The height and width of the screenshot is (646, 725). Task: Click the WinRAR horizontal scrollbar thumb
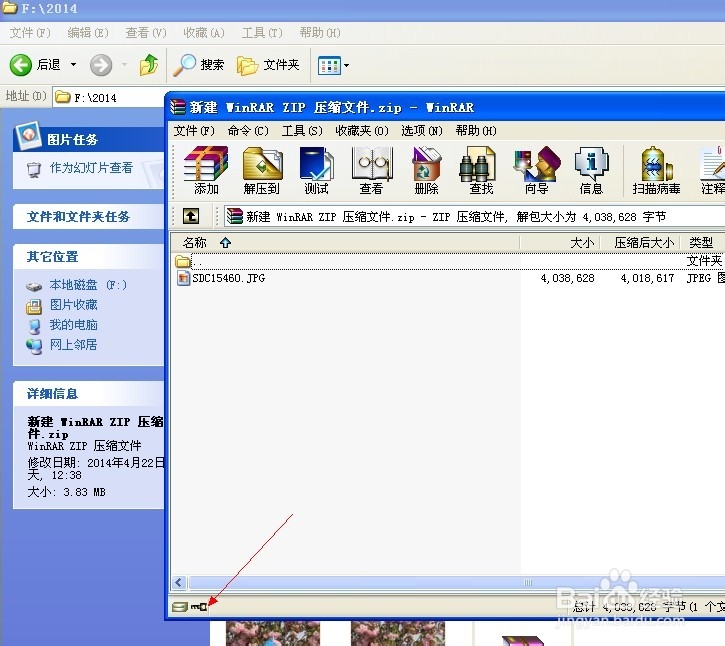[x=457, y=583]
